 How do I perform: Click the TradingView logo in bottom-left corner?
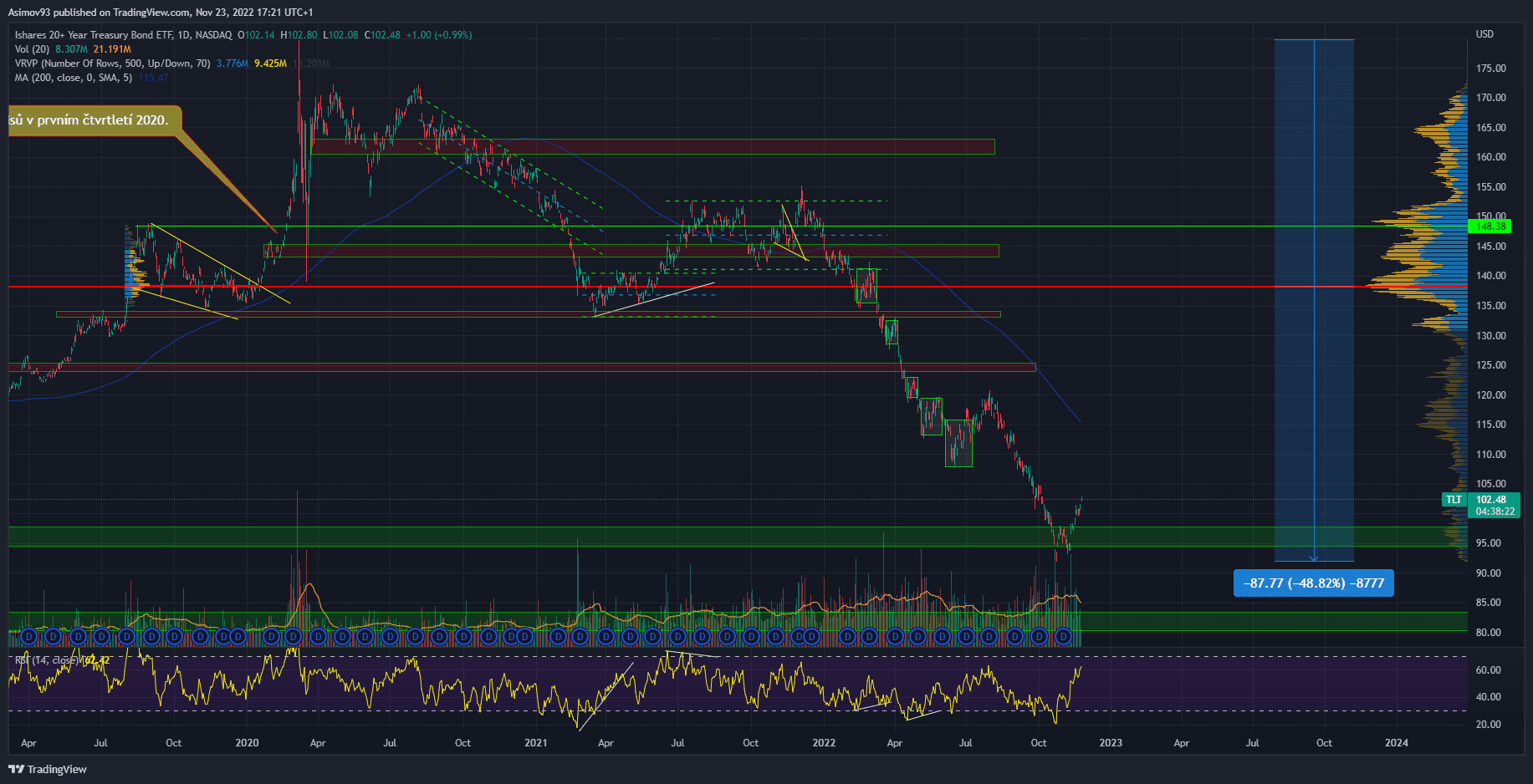coord(48,769)
